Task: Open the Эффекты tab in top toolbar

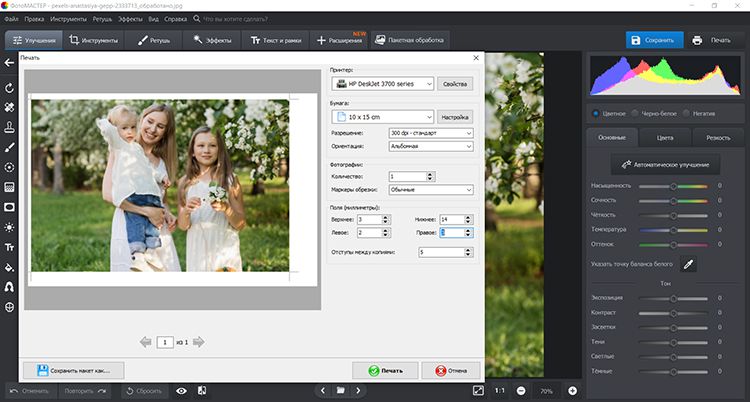Action: pyautogui.click(x=213, y=40)
